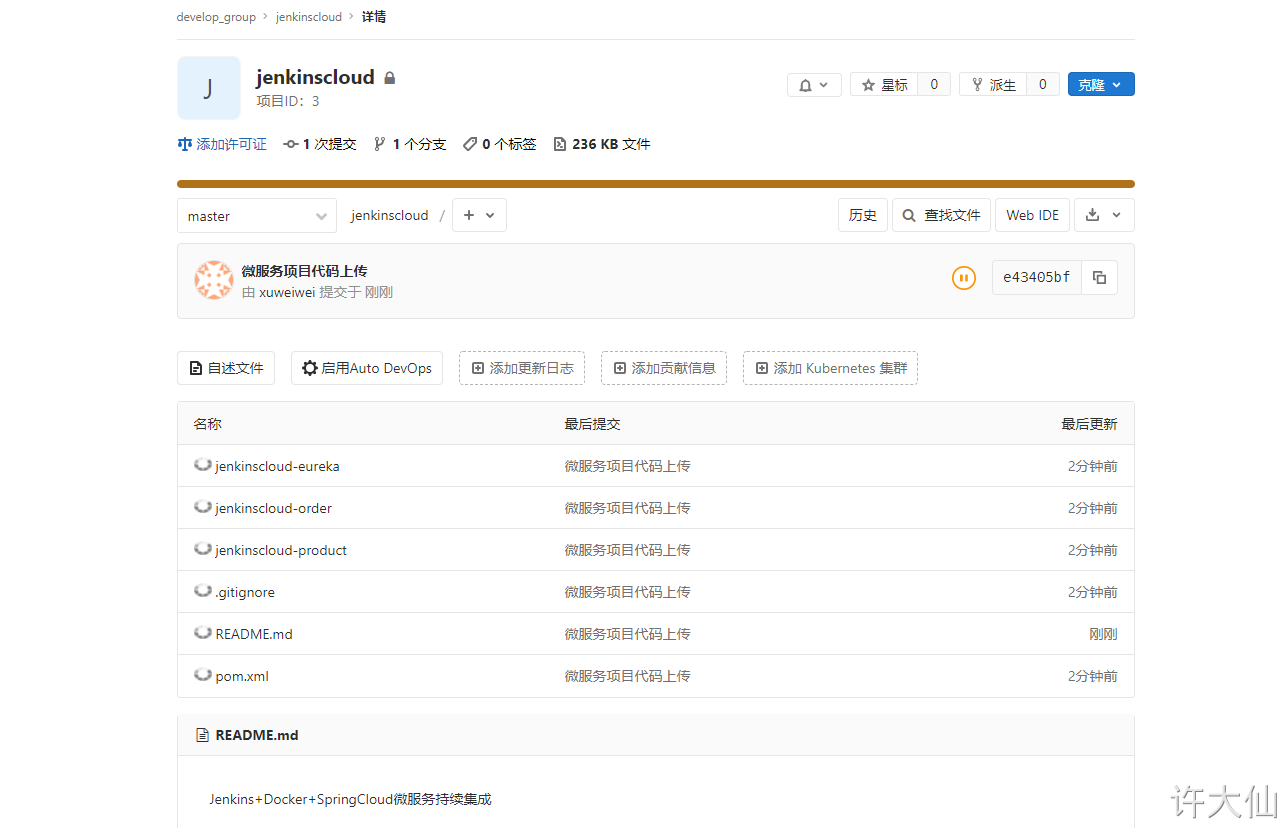Open the 0 个标签 tags link
Screen dimensions: 1286x828
click(x=499, y=144)
